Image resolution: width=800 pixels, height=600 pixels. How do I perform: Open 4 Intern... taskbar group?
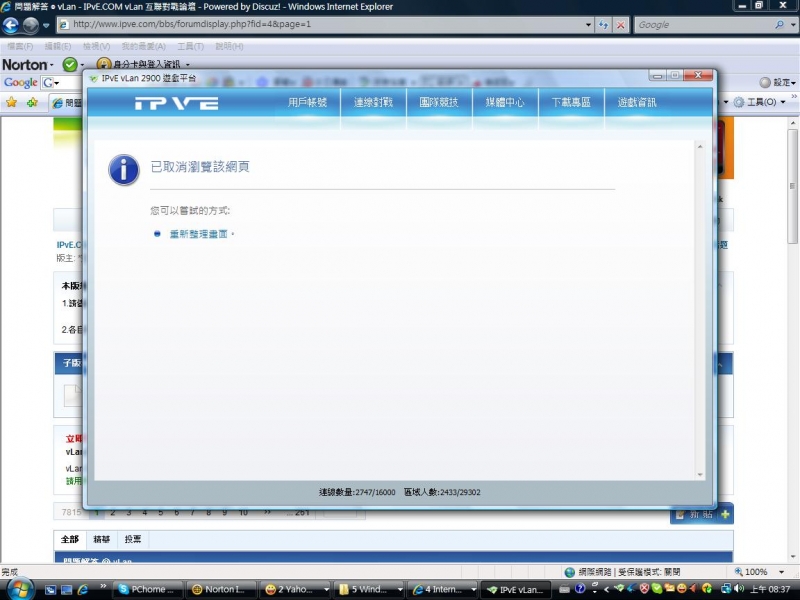coord(443,589)
